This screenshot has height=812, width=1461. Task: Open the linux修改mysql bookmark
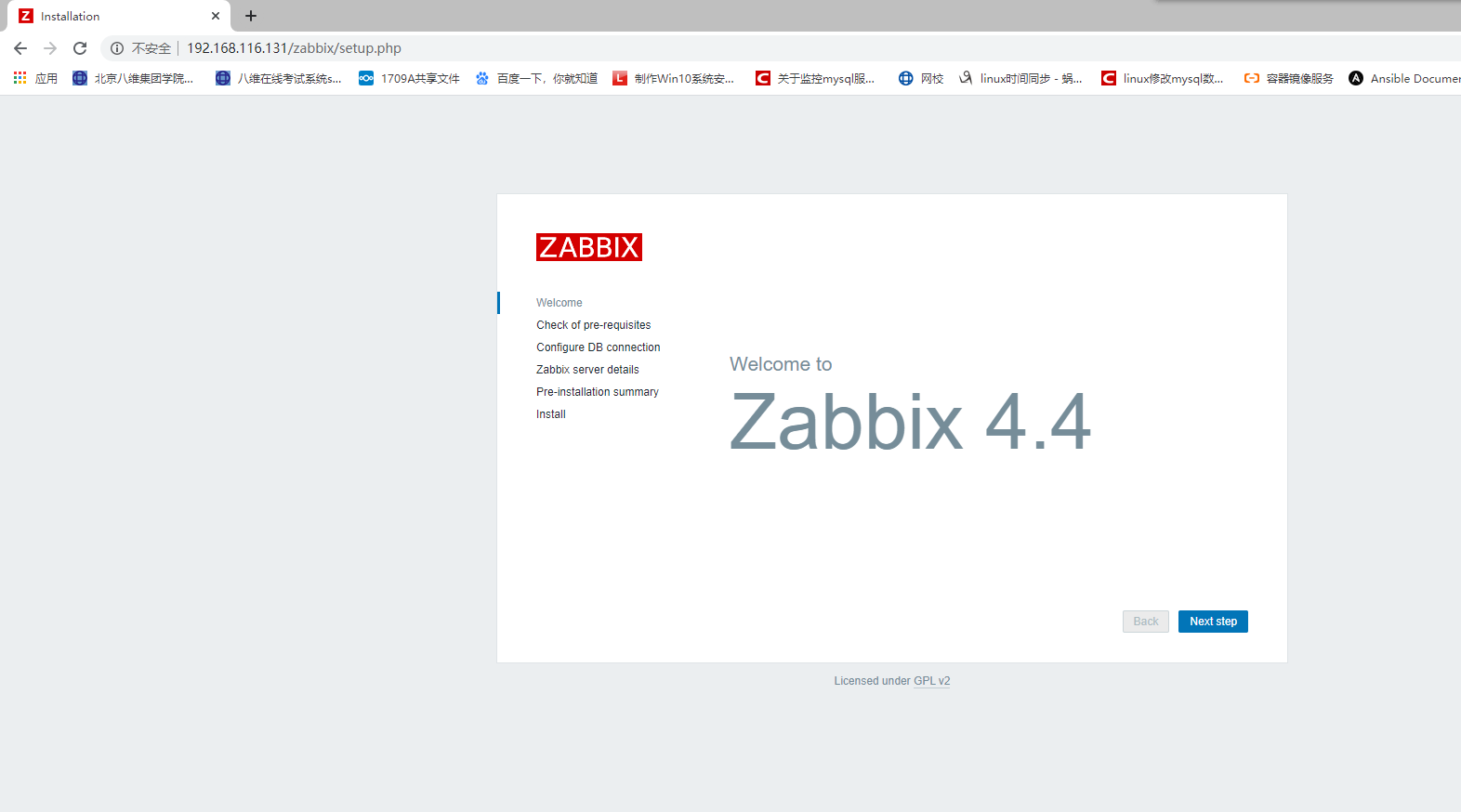[x=1163, y=78]
